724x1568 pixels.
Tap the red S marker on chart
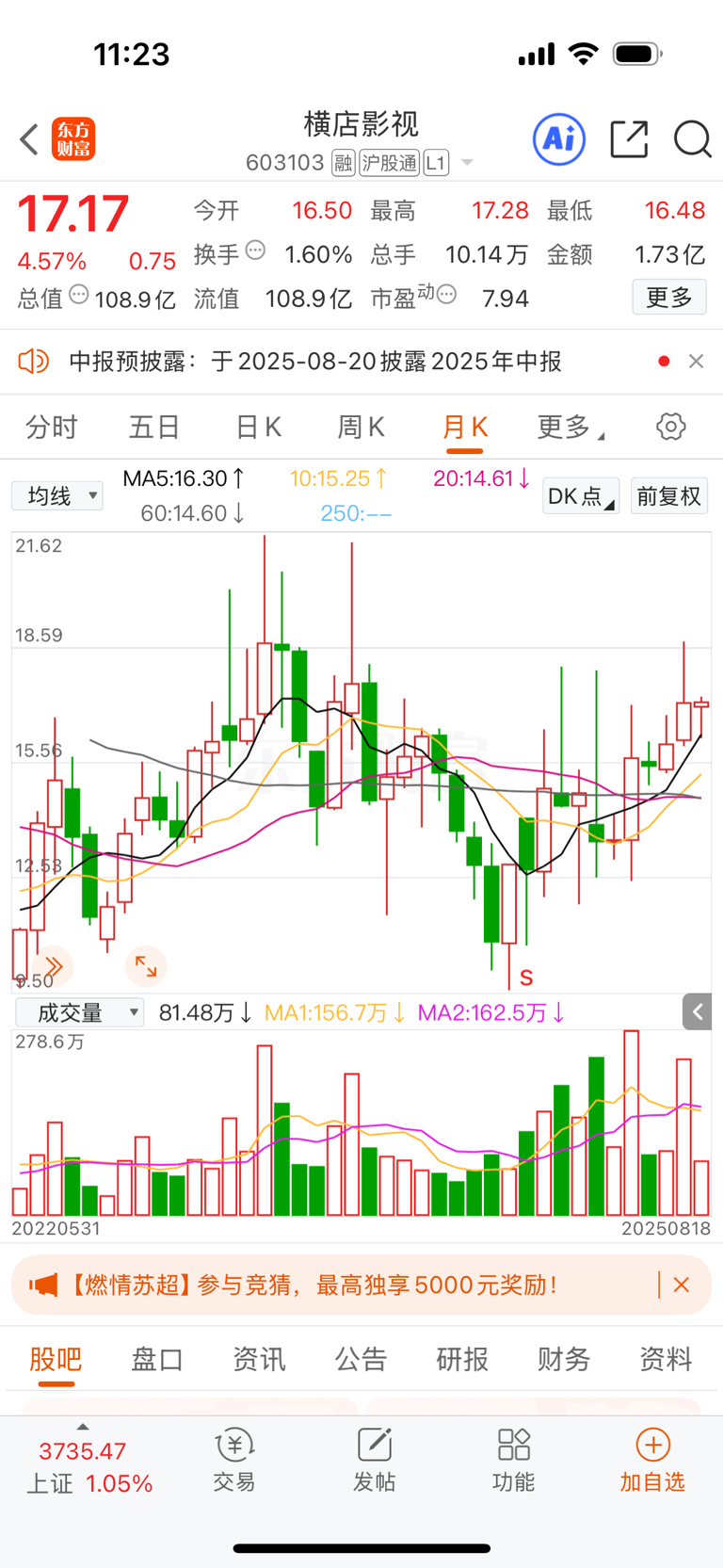coord(526,978)
